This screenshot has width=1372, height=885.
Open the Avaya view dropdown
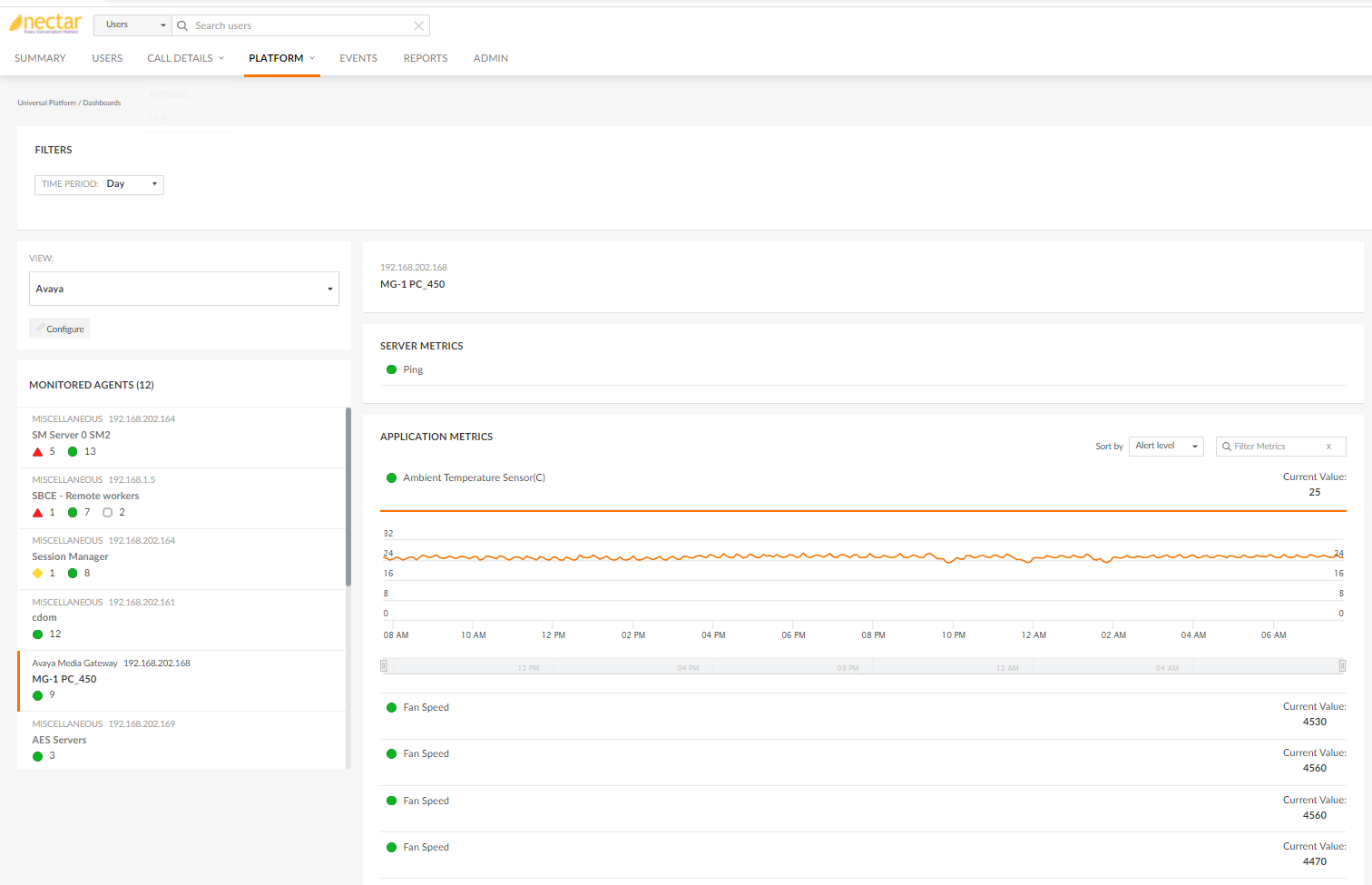[184, 289]
